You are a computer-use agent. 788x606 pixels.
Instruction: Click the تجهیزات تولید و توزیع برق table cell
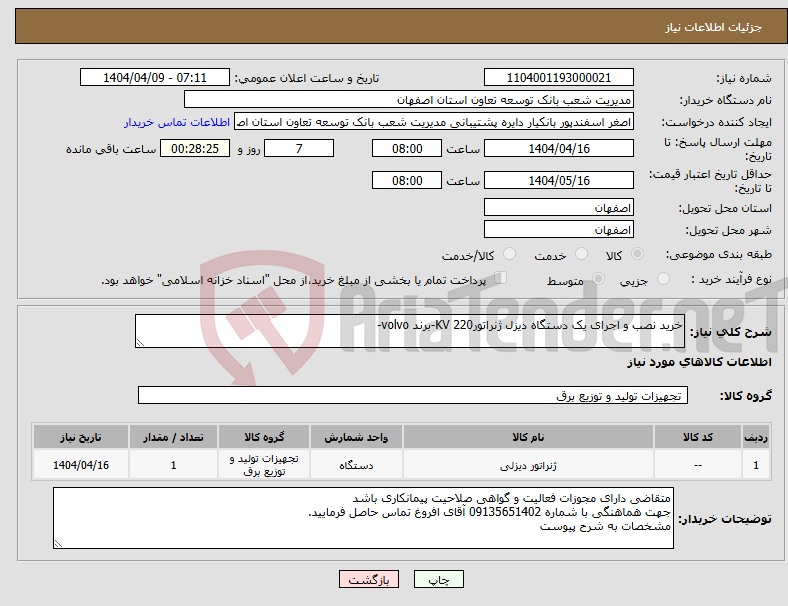[x=264, y=465]
